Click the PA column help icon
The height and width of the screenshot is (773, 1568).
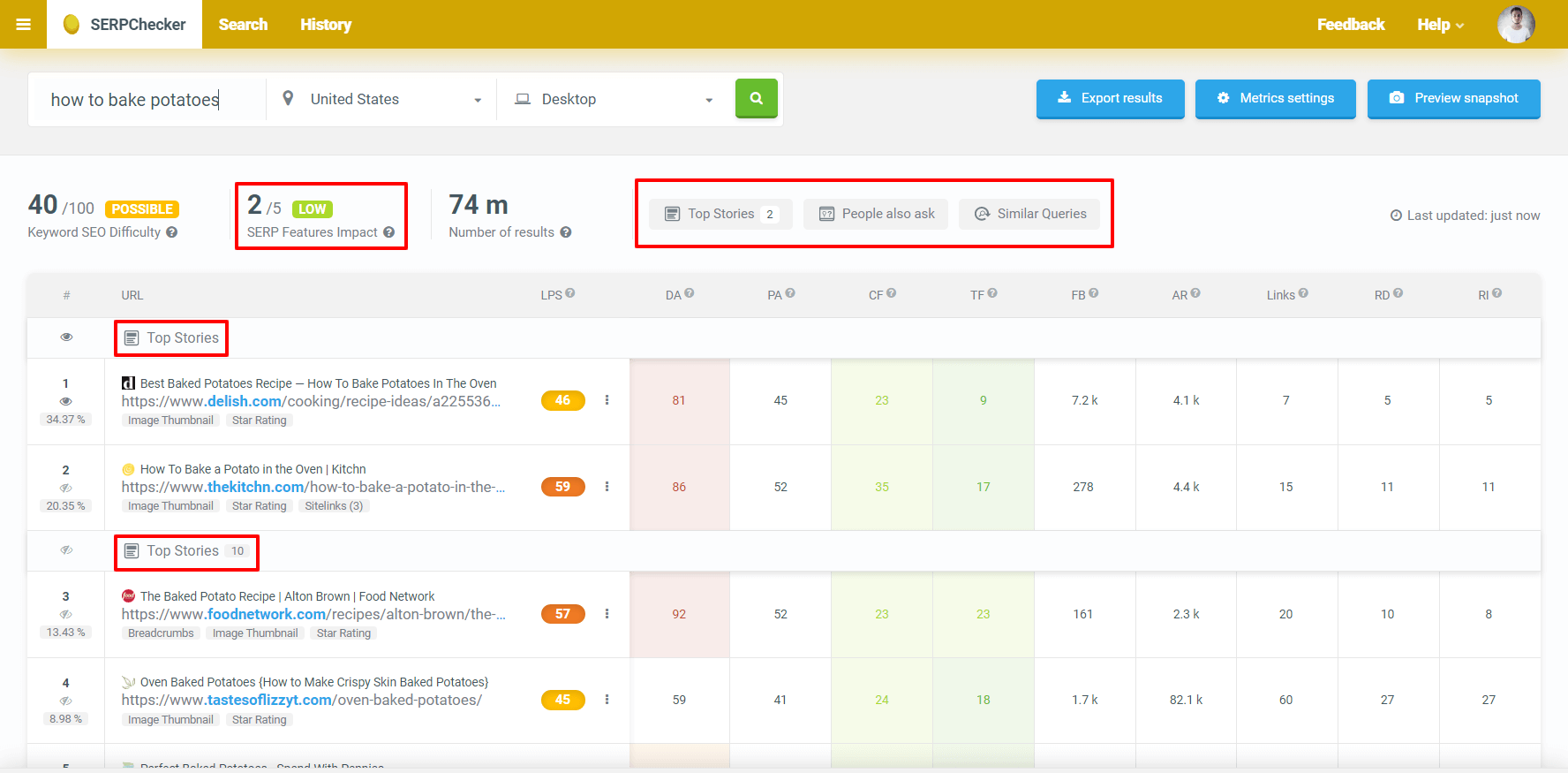(x=790, y=293)
